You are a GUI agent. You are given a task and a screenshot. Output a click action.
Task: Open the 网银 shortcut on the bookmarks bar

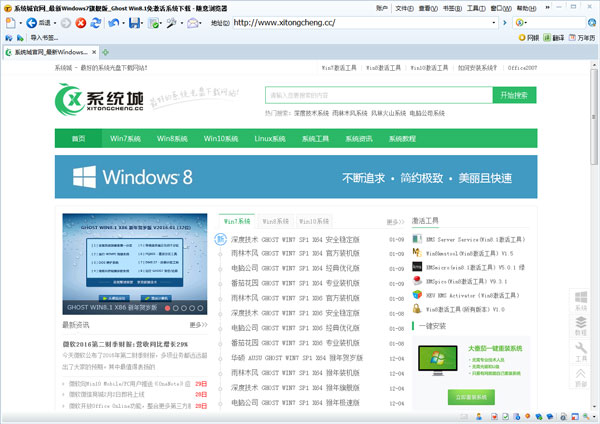[529, 38]
